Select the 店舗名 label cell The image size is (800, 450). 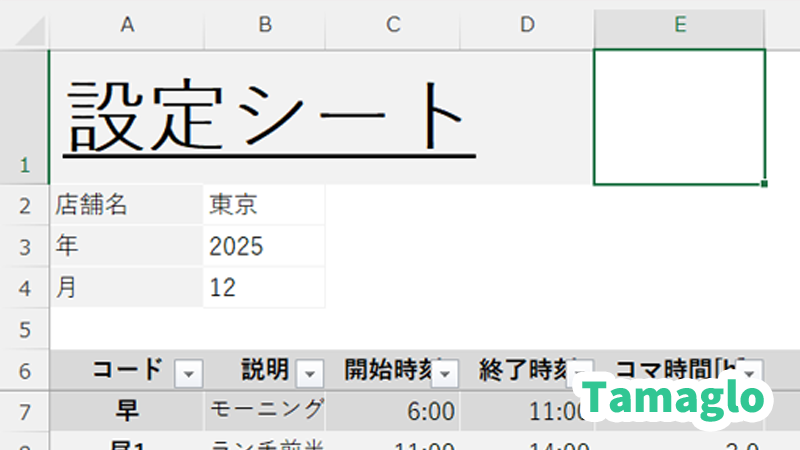(127, 205)
